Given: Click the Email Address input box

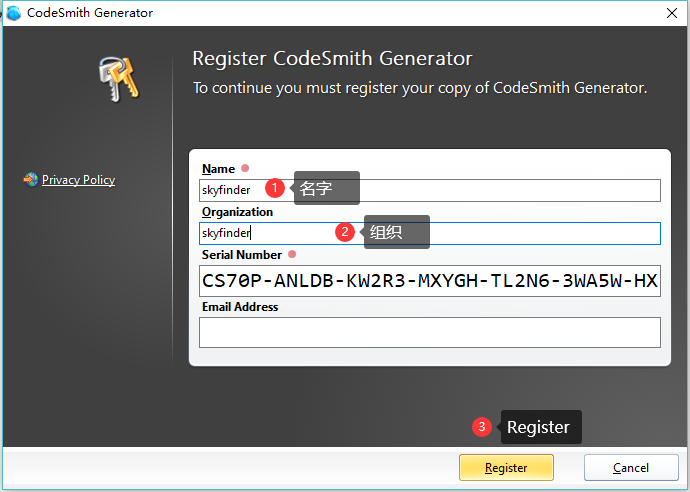Looking at the screenshot, I should [429, 332].
